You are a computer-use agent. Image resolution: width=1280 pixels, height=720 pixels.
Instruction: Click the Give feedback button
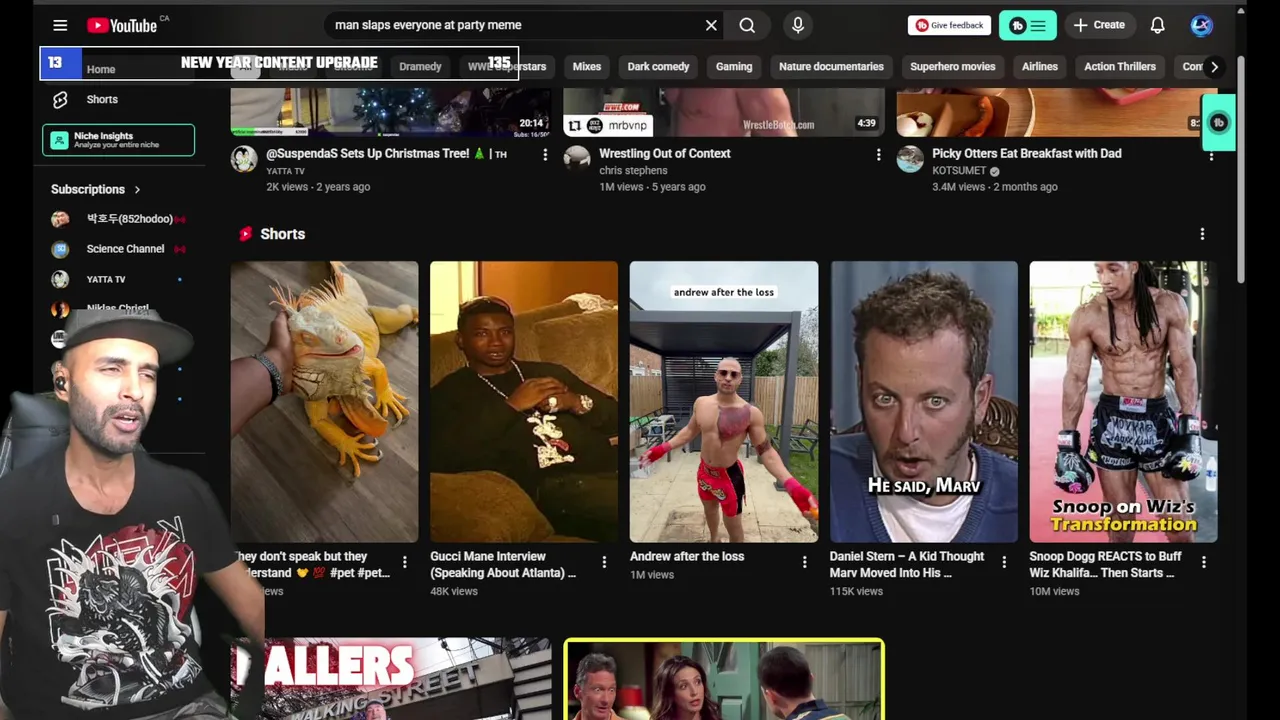[x=949, y=25]
